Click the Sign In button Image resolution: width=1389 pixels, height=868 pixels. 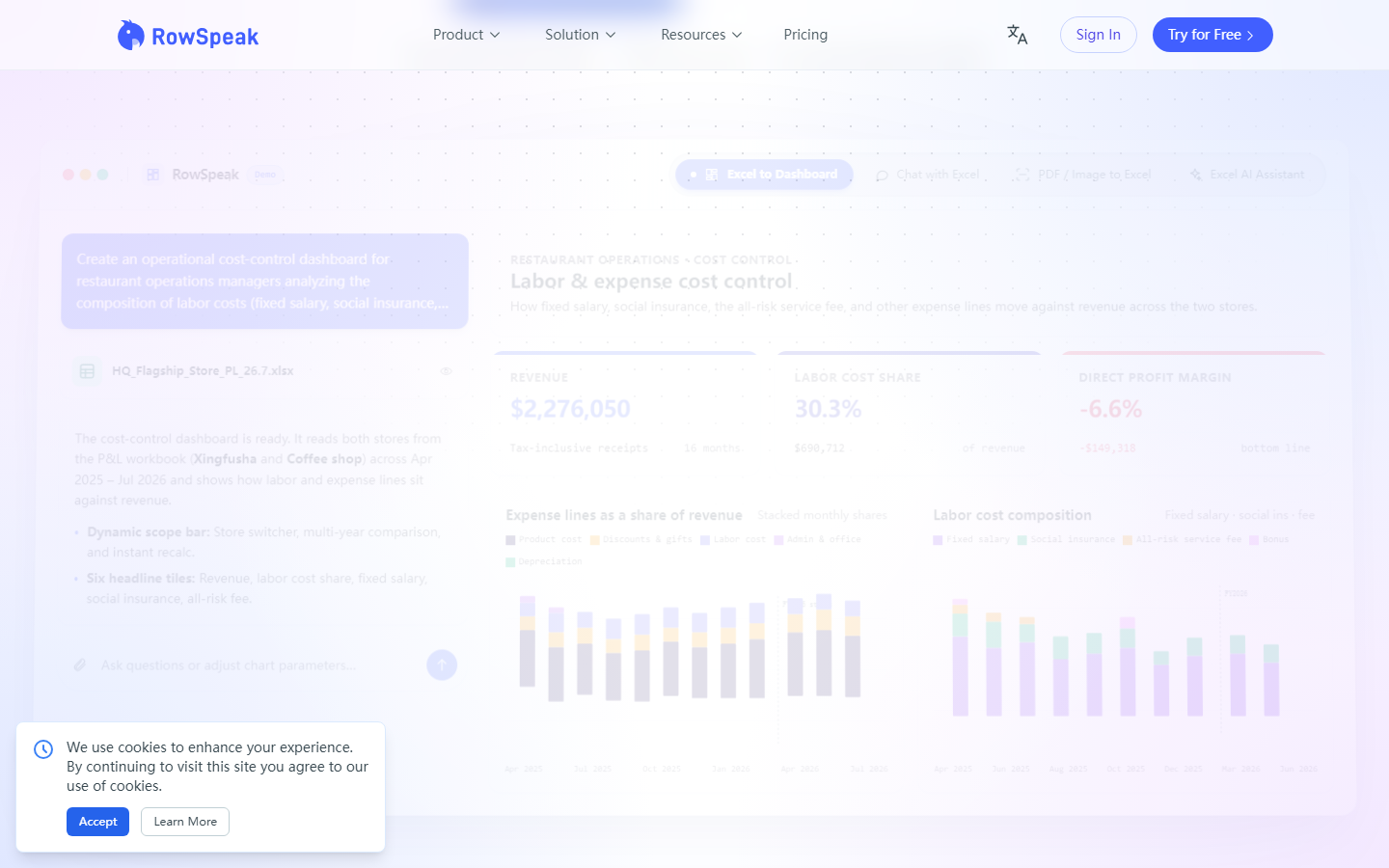pyautogui.click(x=1099, y=35)
